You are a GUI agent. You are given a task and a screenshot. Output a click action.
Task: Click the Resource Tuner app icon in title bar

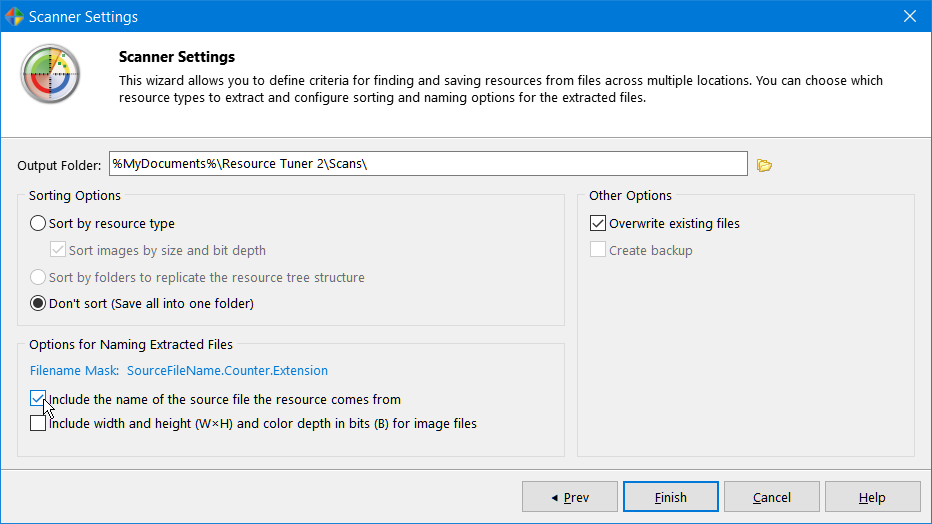(15, 16)
